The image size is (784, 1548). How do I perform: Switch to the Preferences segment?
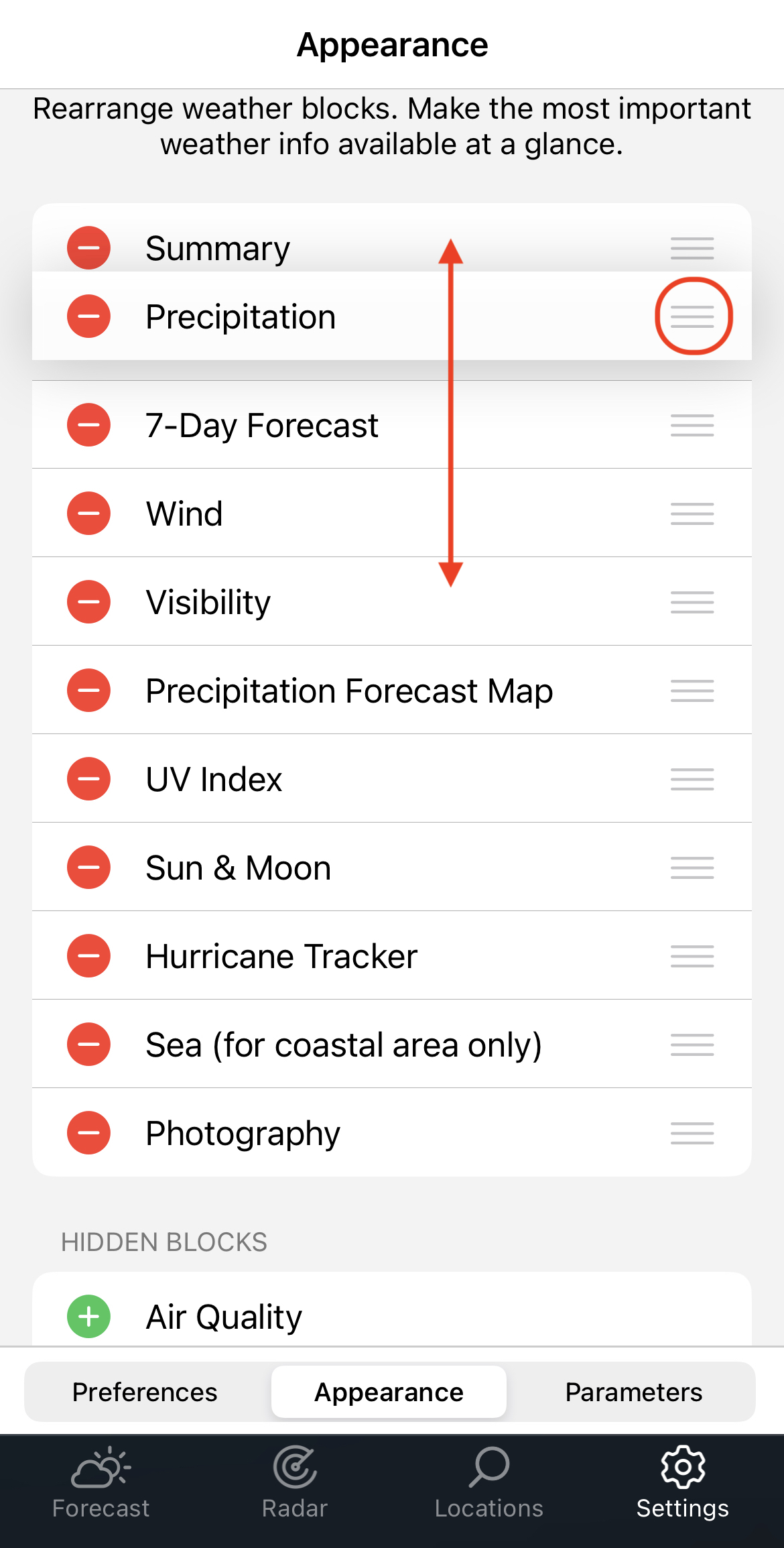(x=145, y=1392)
